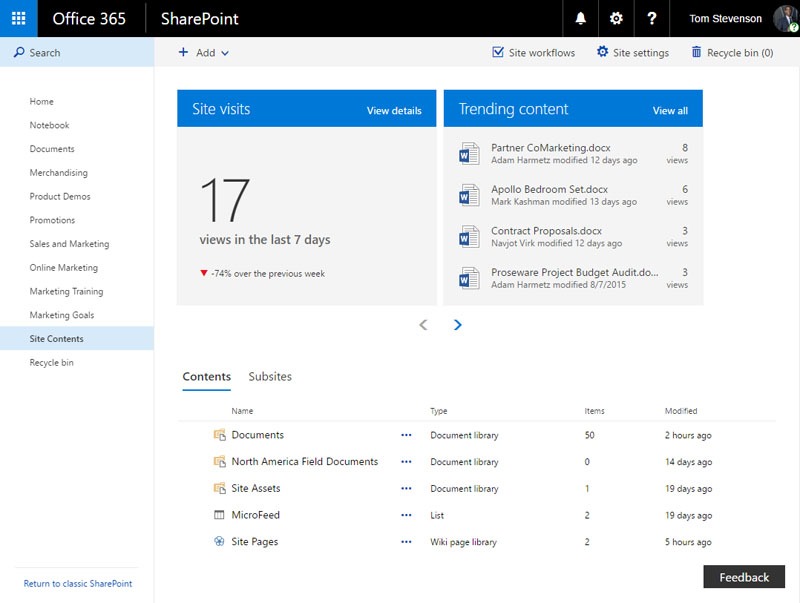Open the Office 365 app launcher
The width and height of the screenshot is (800, 603).
pos(18,18)
